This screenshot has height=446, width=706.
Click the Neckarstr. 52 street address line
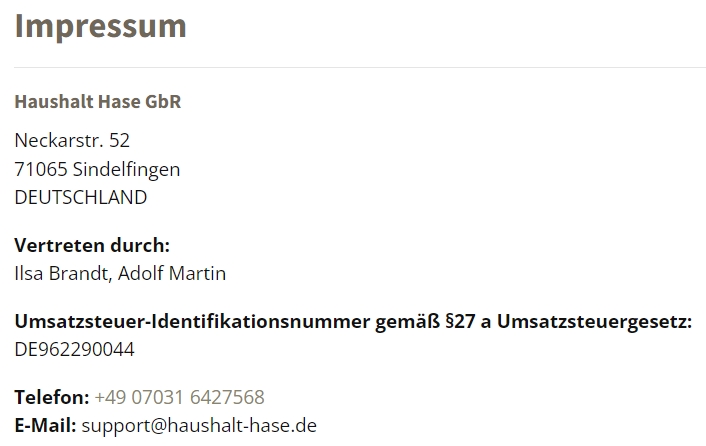72,141
